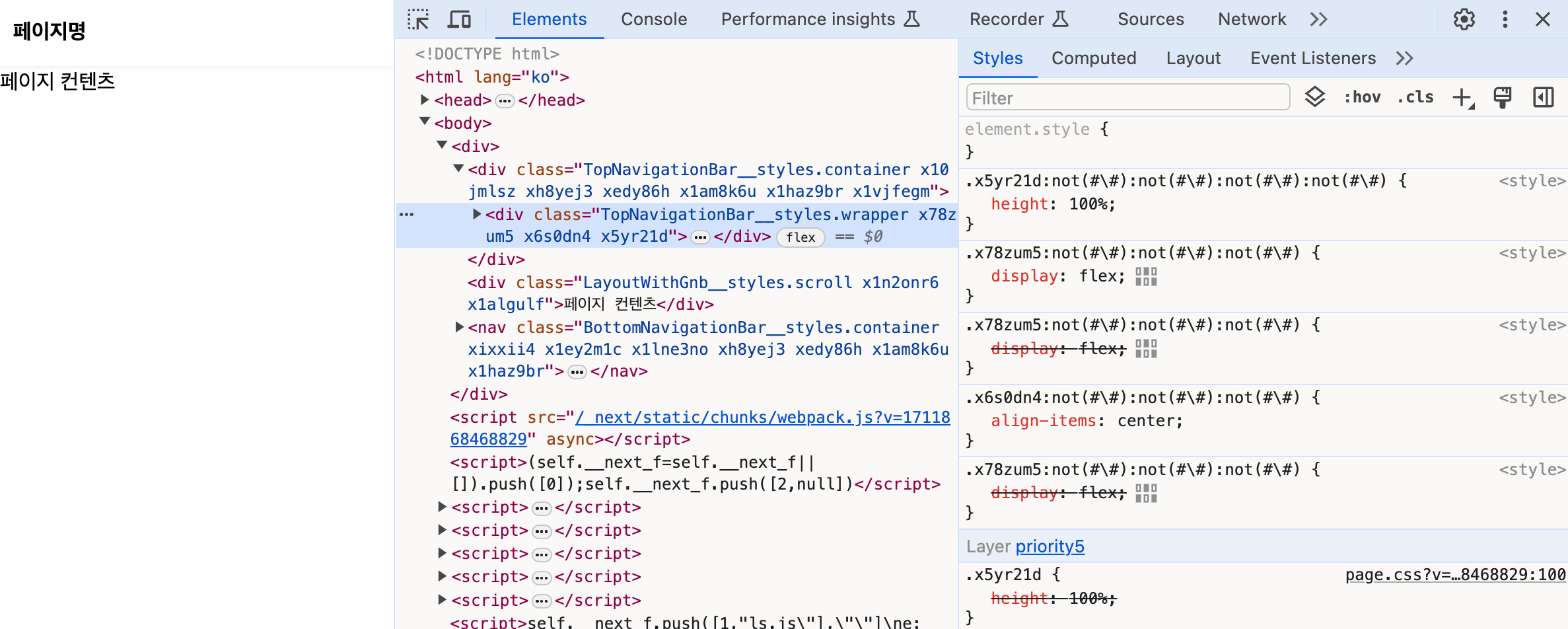Switch to the Network tab
Image resolution: width=1568 pixels, height=629 pixels.
coord(1252,19)
